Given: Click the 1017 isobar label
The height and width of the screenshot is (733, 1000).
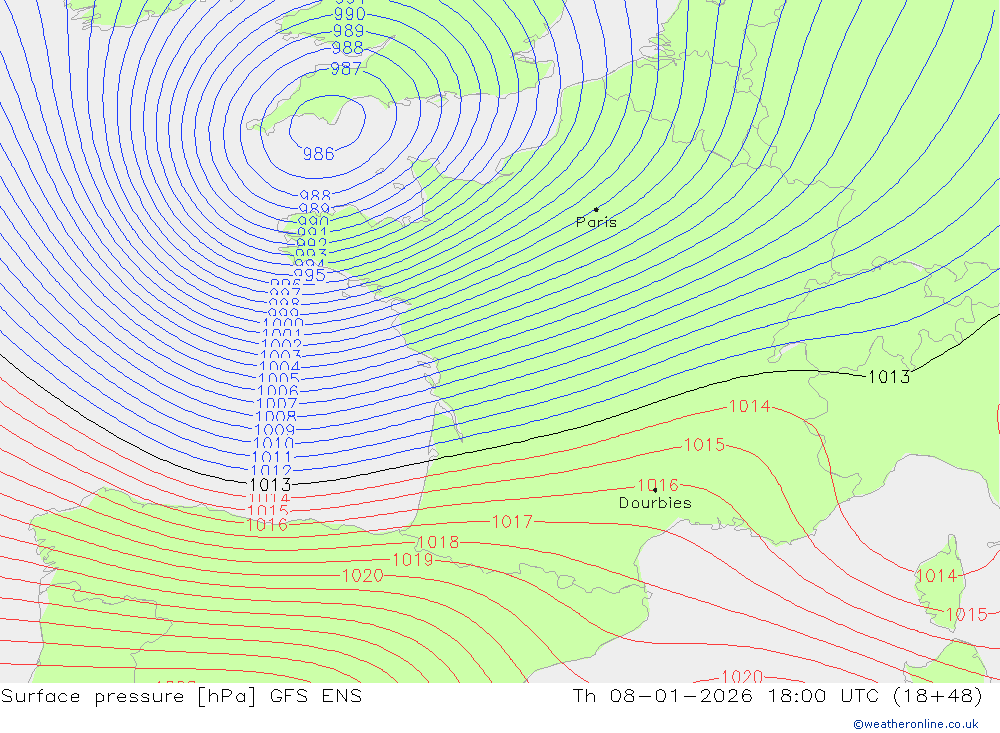Looking at the screenshot, I should click(512, 522).
